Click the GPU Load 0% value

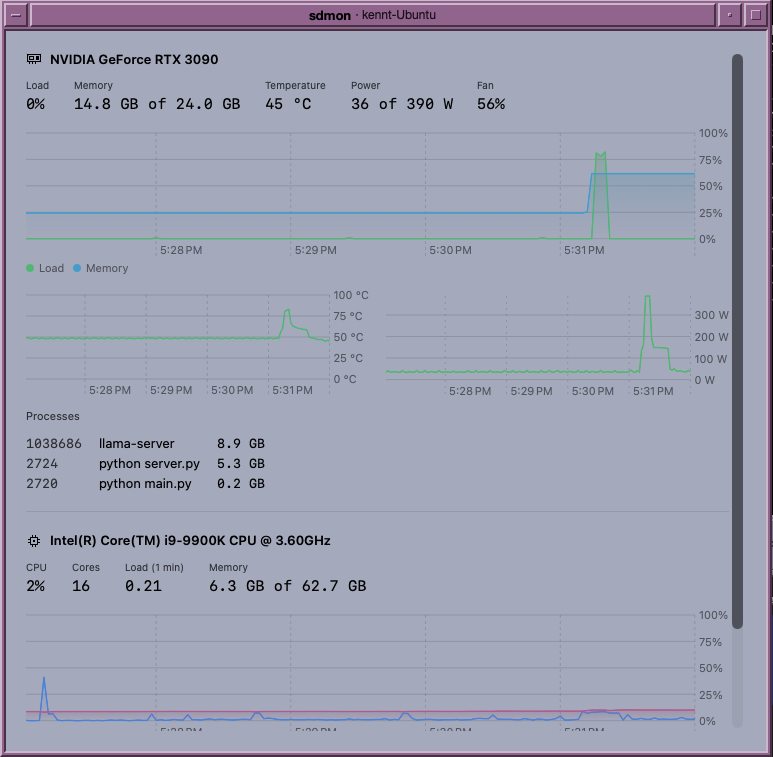35,104
